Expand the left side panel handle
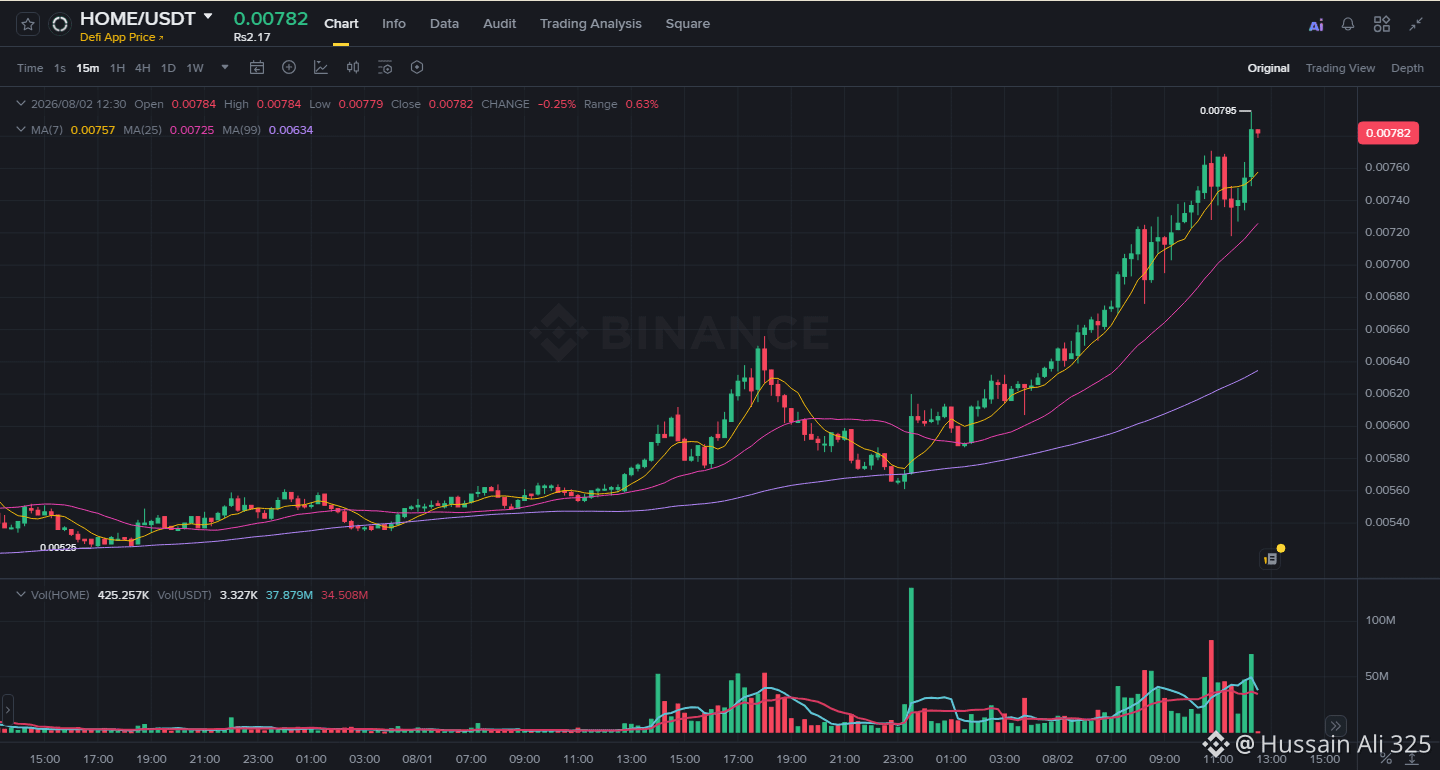This screenshot has height=770, width=1440. [7, 709]
